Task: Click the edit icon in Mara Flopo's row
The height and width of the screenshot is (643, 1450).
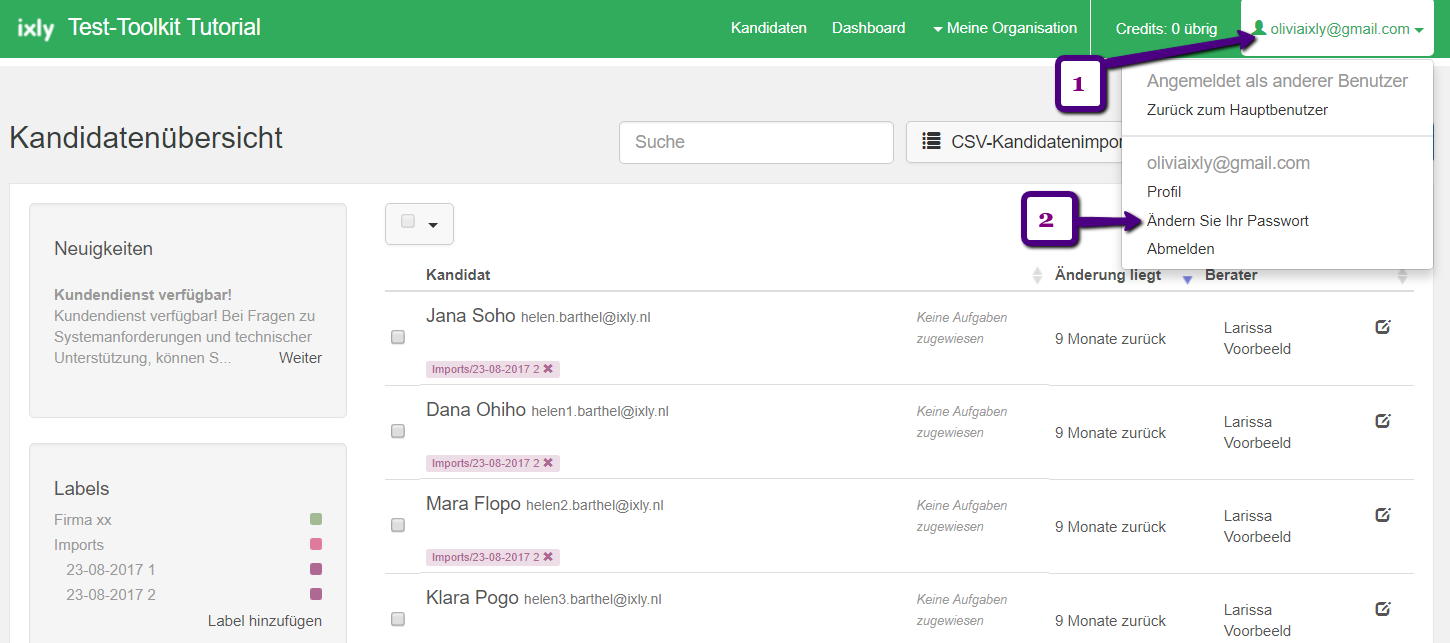Action: (x=1383, y=514)
